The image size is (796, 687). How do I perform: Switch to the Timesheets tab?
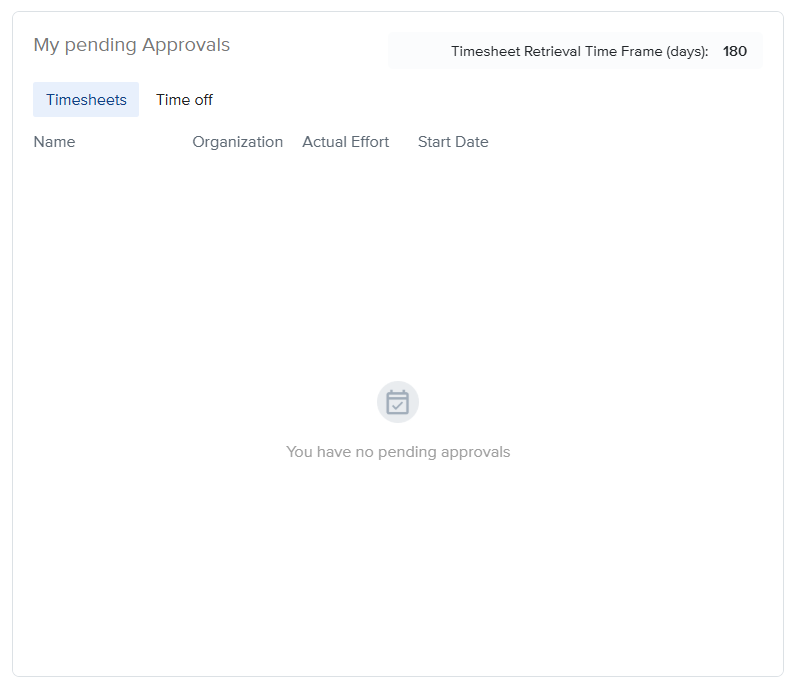tap(86, 100)
